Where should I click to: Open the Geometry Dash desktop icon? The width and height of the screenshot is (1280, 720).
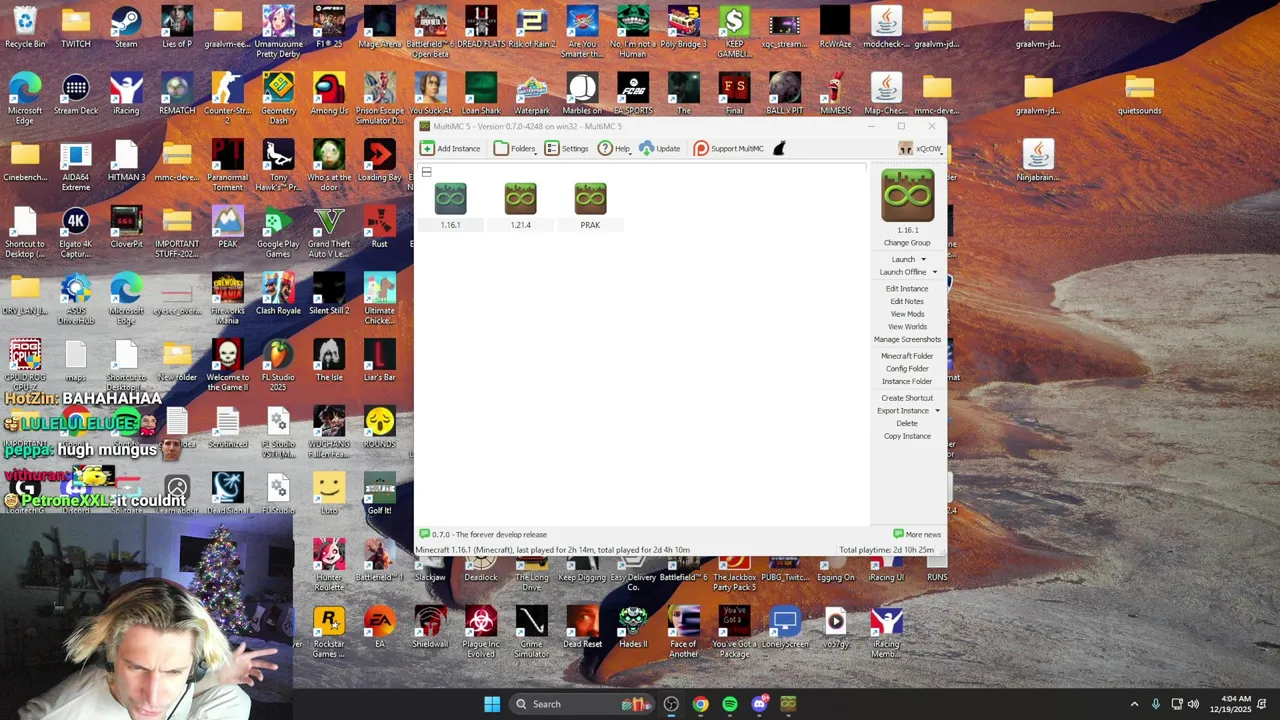click(x=278, y=98)
